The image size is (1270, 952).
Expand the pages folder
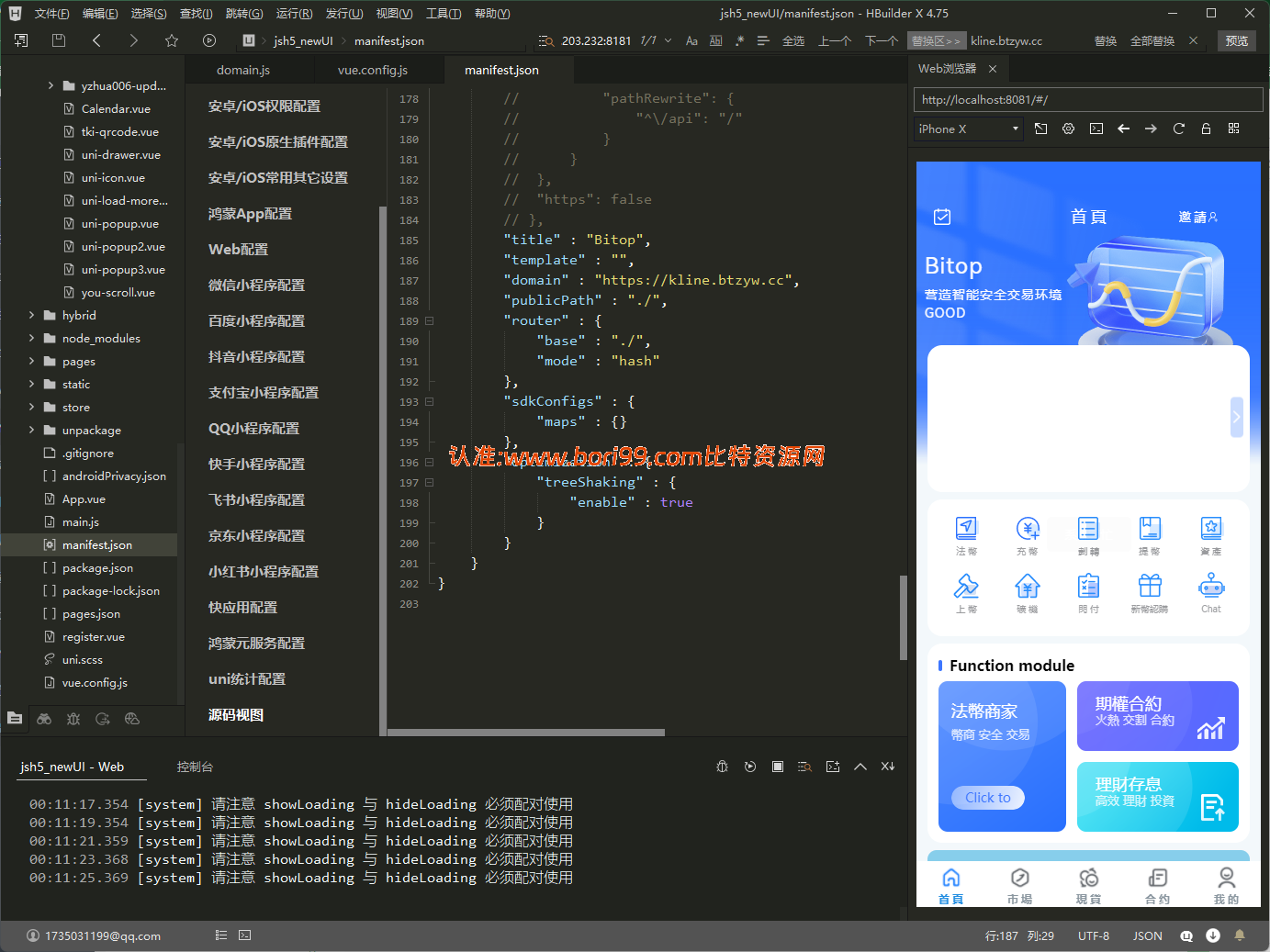tap(32, 361)
